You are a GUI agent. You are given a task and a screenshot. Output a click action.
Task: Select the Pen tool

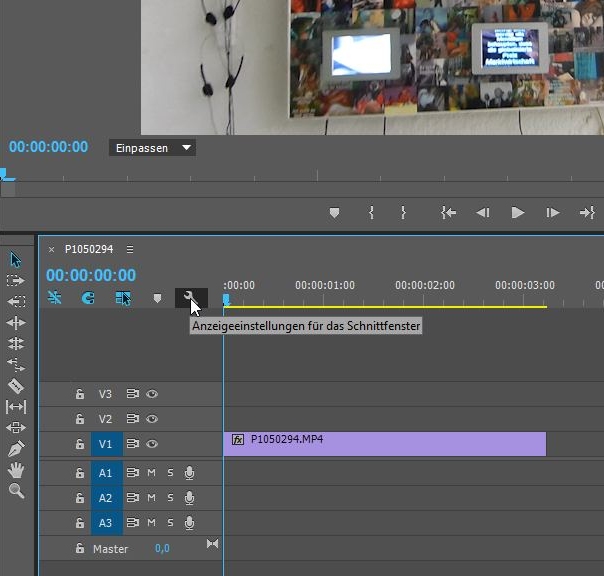[16, 448]
